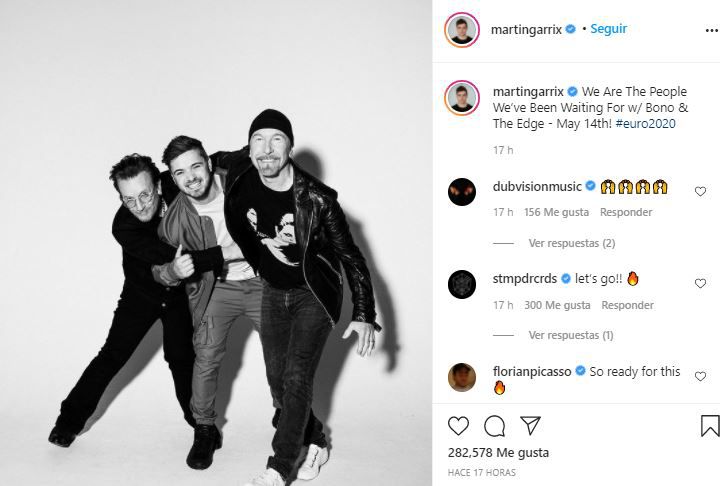Expand Ver respuestas (2) replies
The height and width of the screenshot is (486, 720).
[x=572, y=243]
